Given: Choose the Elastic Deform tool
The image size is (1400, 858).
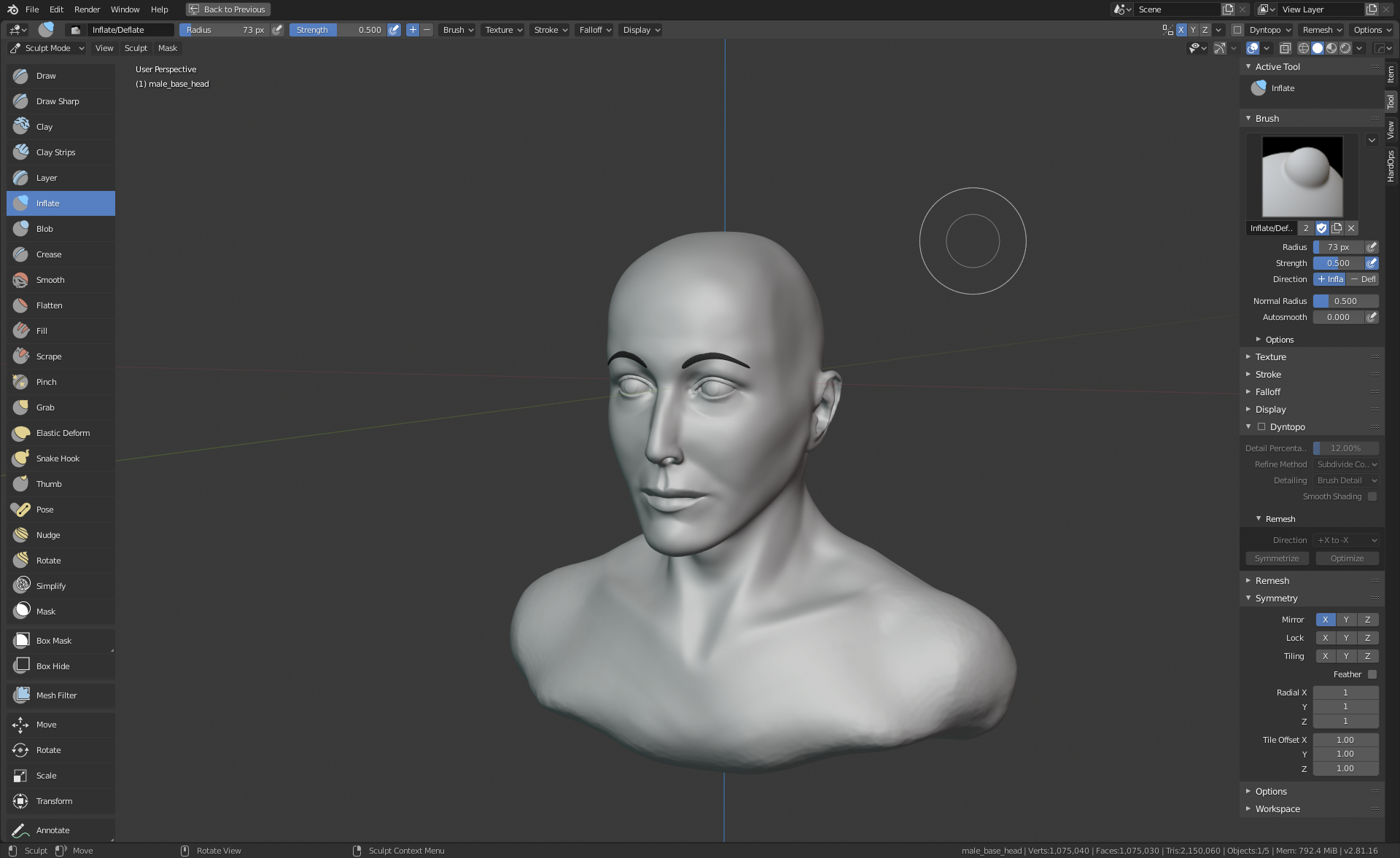Looking at the screenshot, I should [63, 433].
